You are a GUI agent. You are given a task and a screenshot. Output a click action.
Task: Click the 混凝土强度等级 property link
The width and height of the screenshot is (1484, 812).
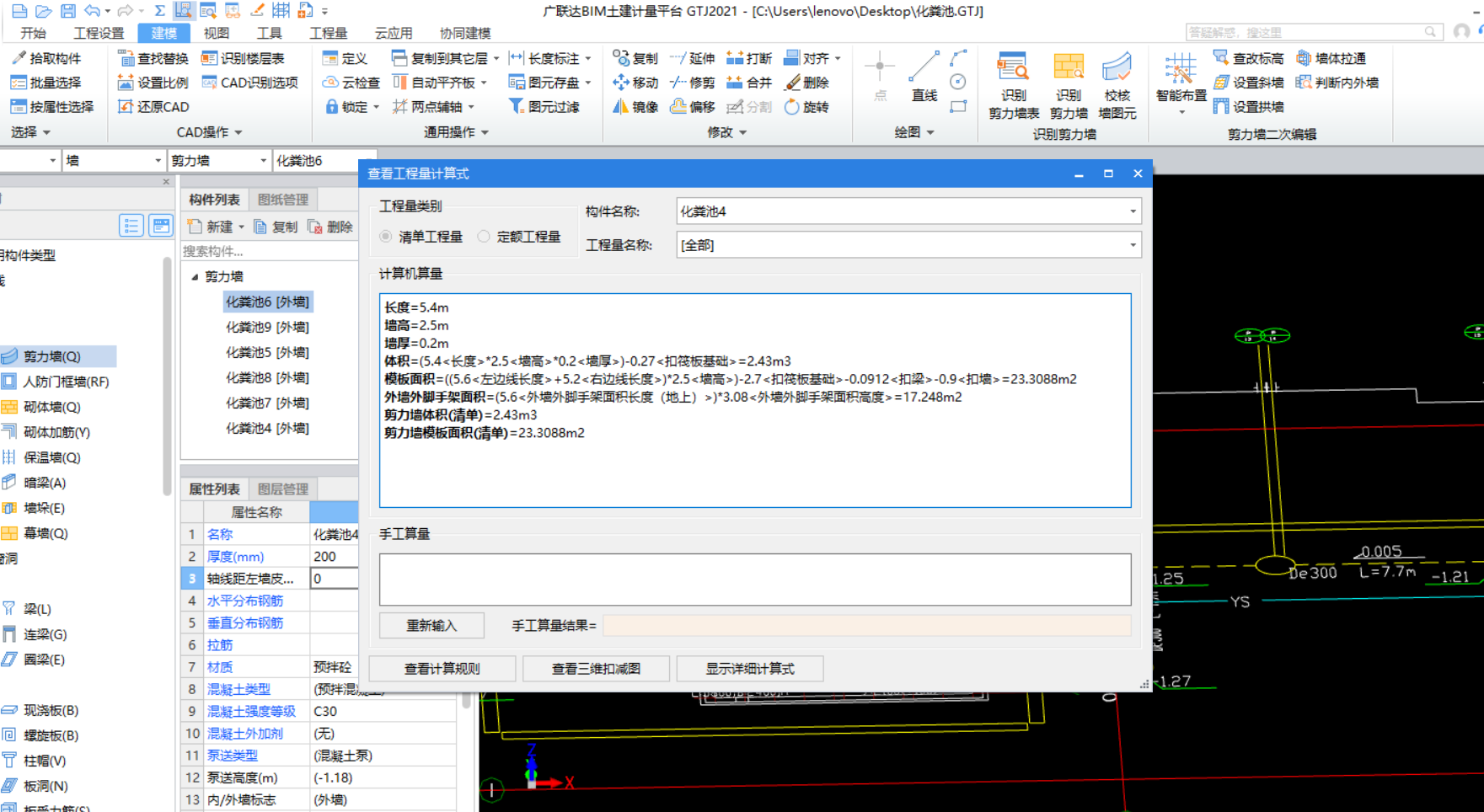pyautogui.click(x=251, y=711)
